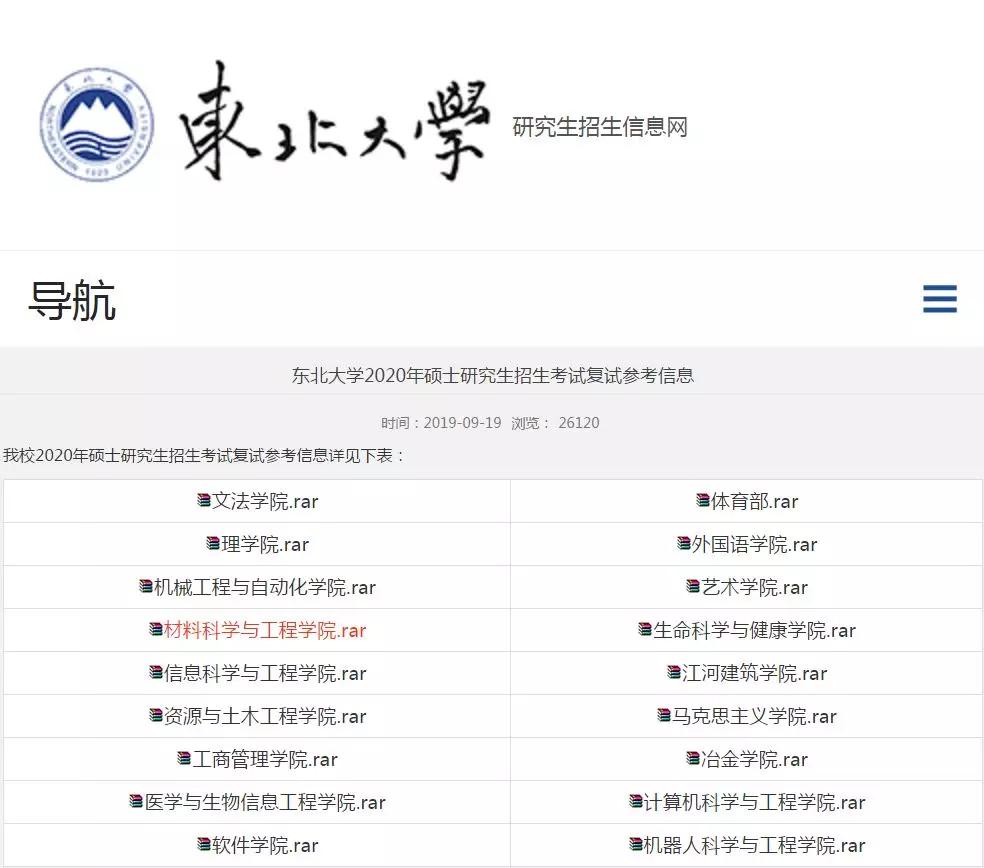Click the archive icon beside 软件学院.rar
The image size is (984, 868).
[203, 844]
